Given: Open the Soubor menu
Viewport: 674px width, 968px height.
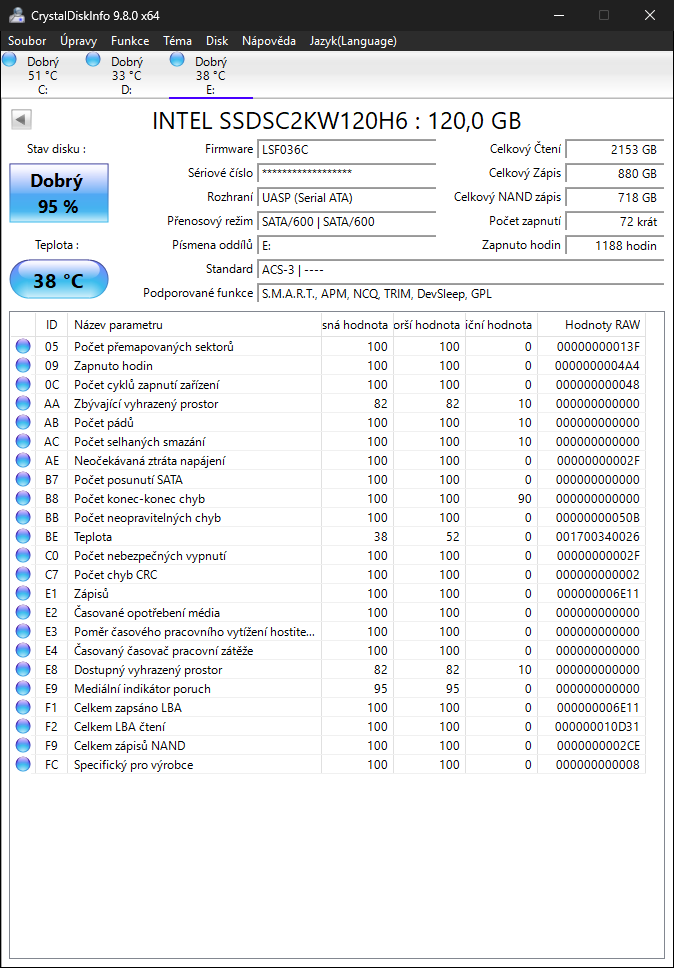Looking at the screenshot, I should (x=27, y=41).
